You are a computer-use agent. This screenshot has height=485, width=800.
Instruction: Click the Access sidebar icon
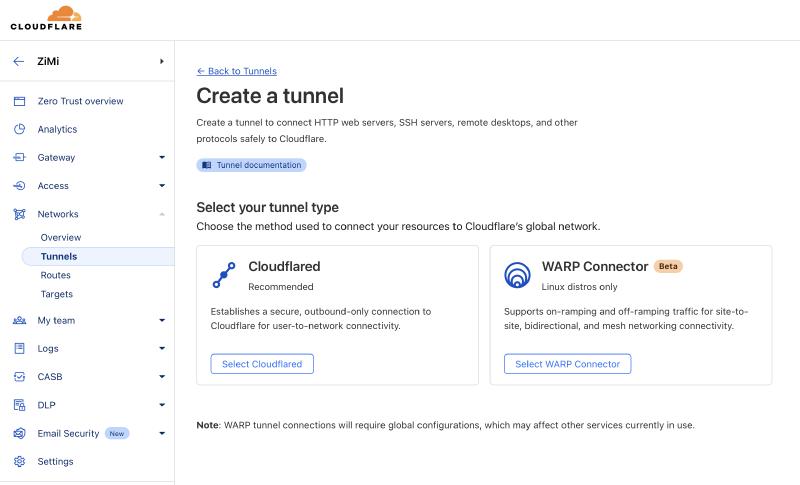(19, 186)
